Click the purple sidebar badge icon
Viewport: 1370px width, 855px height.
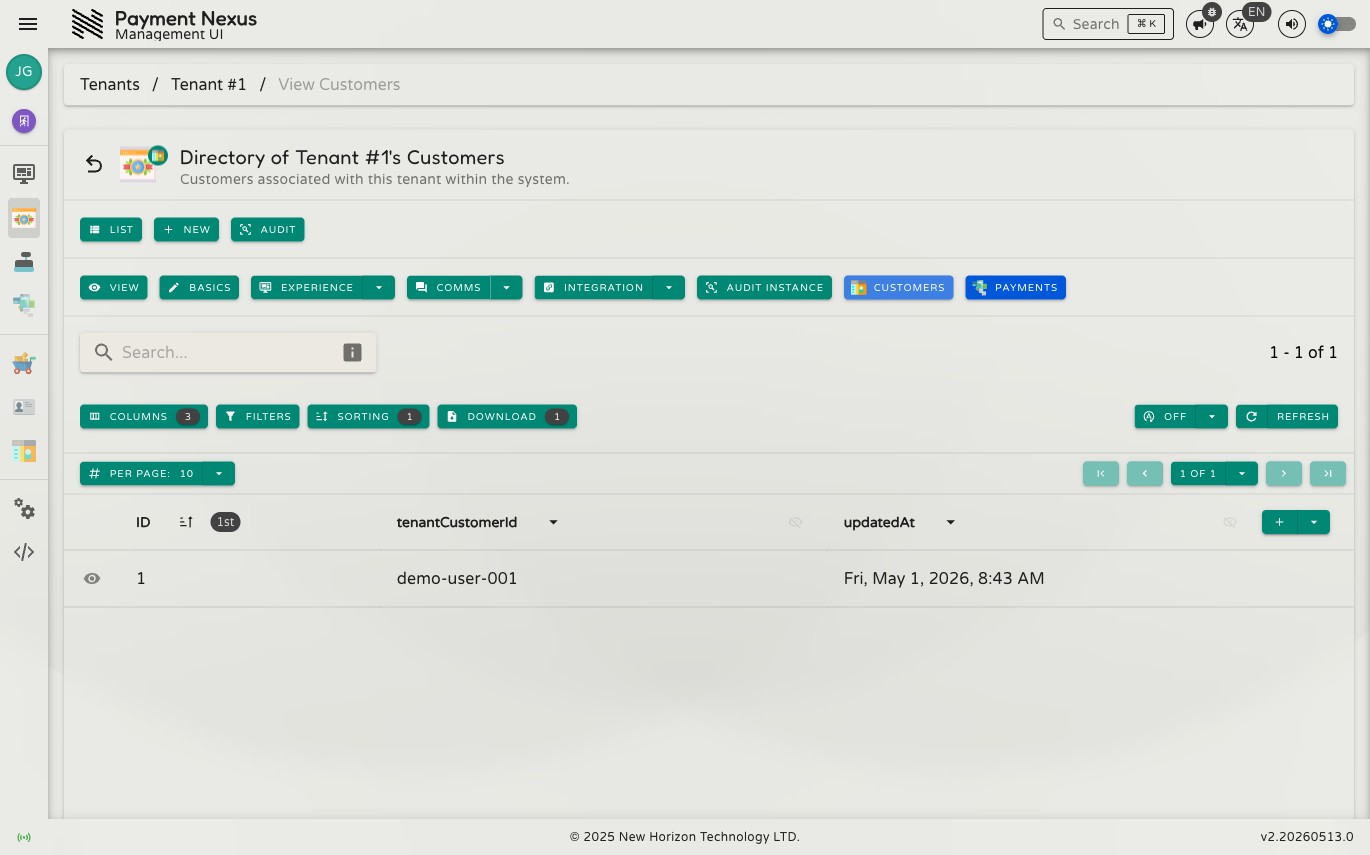pyautogui.click(x=24, y=121)
